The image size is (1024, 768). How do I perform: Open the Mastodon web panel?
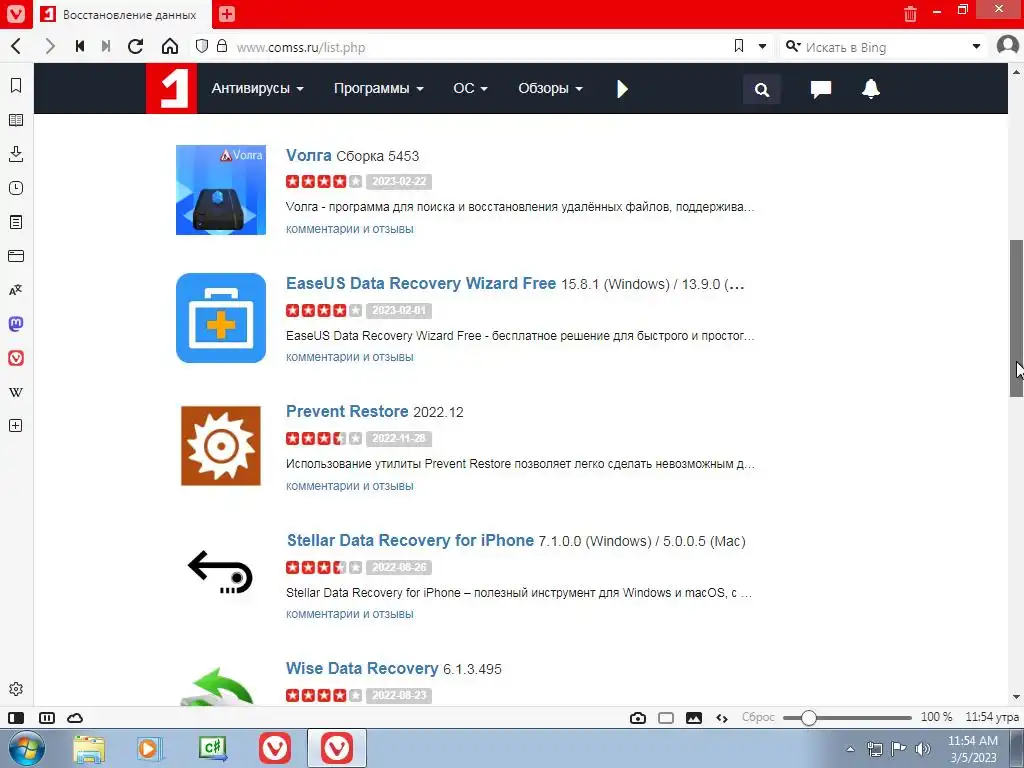click(x=16, y=324)
